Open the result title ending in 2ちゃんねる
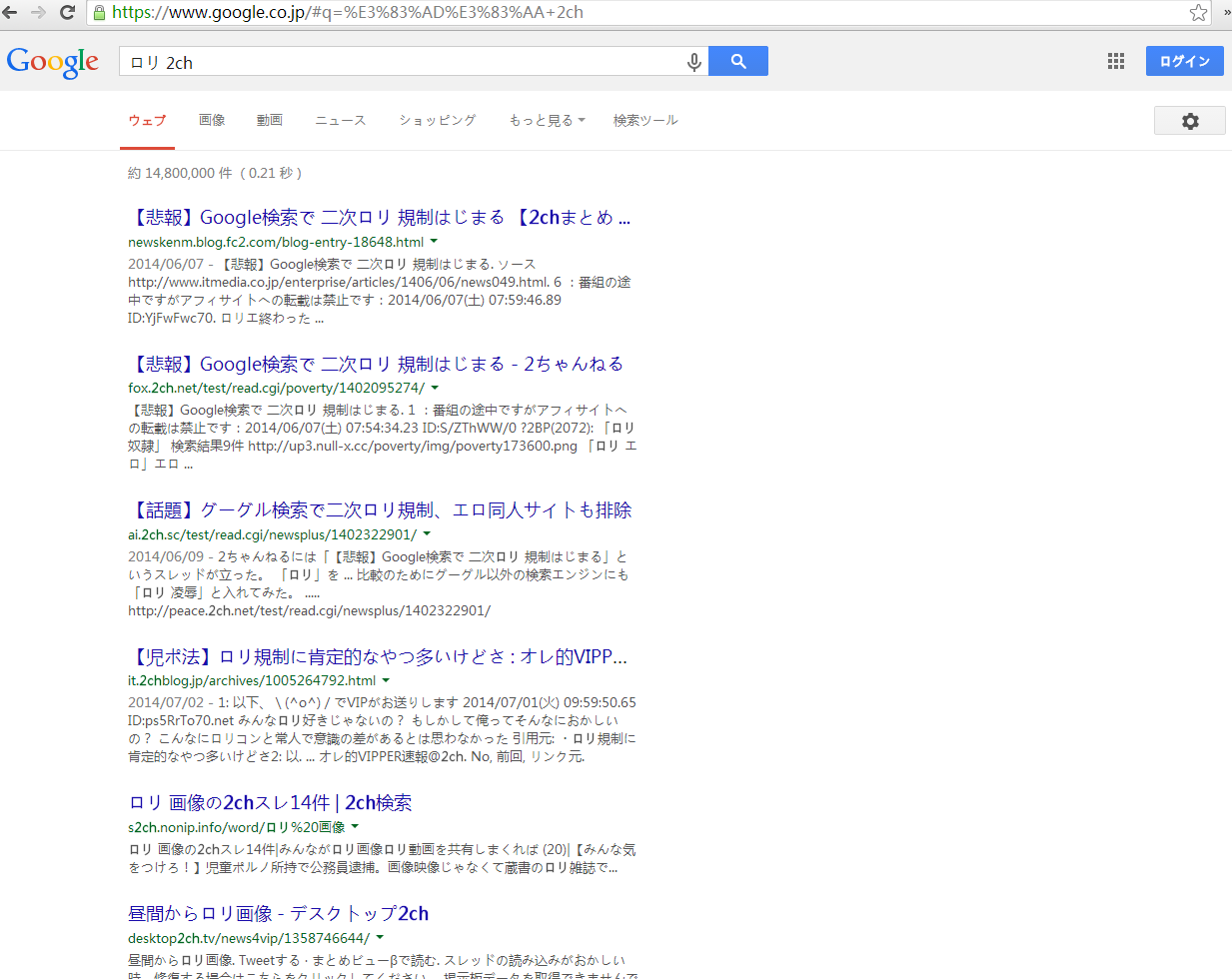Image resolution: width=1232 pixels, height=979 pixels. tap(377, 364)
